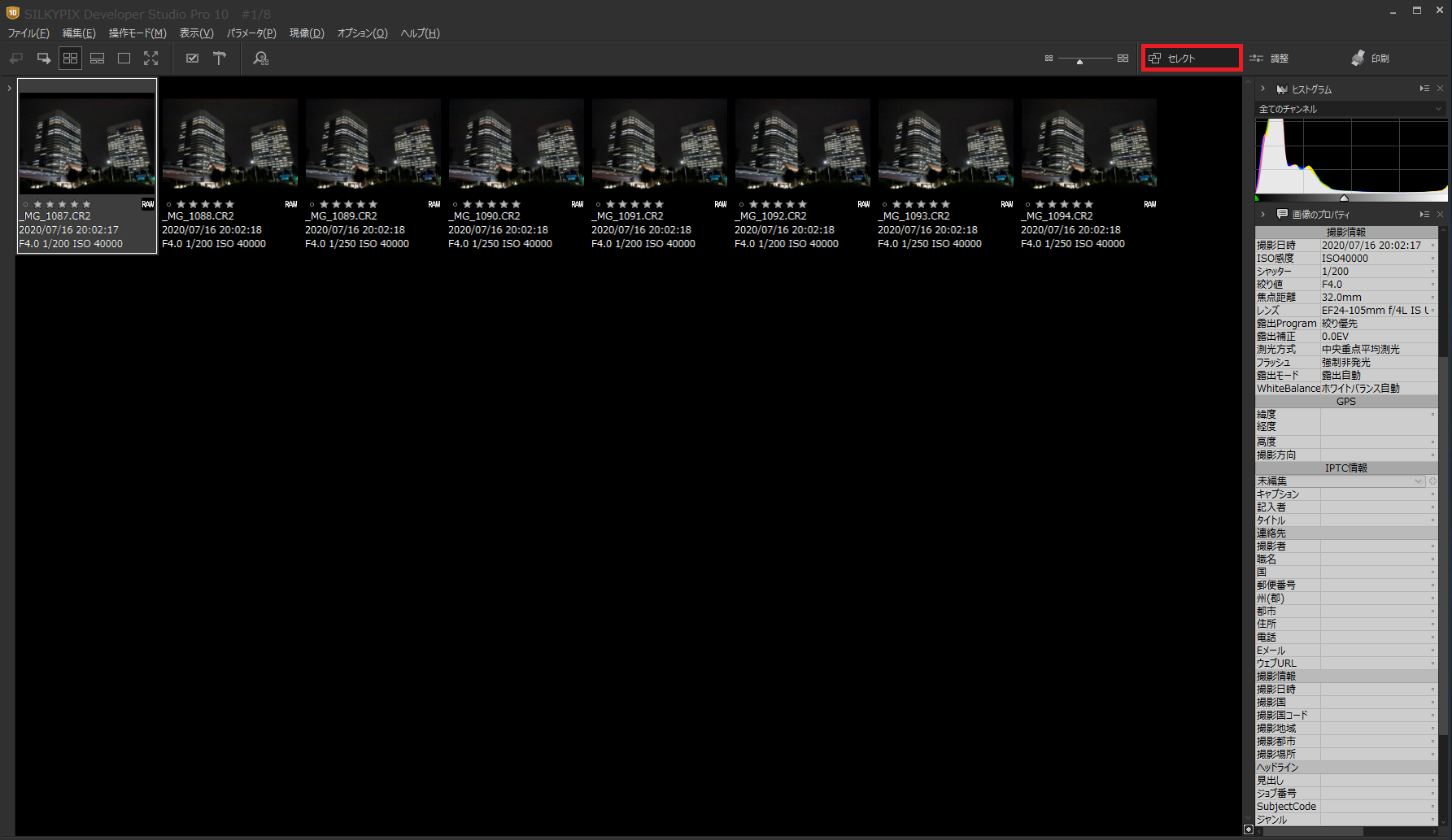Image resolution: width=1452 pixels, height=840 pixels.
Task: Open the ファイル(F) menu
Action: tap(28, 33)
